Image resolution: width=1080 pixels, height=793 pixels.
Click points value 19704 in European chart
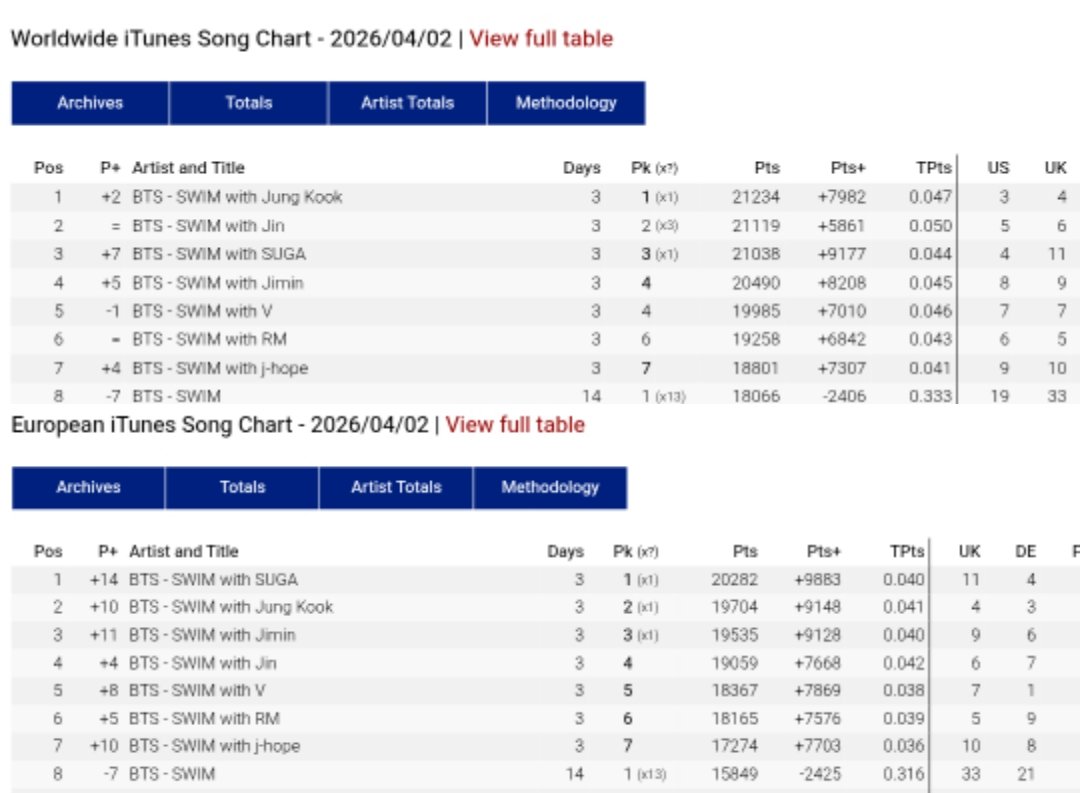click(735, 607)
